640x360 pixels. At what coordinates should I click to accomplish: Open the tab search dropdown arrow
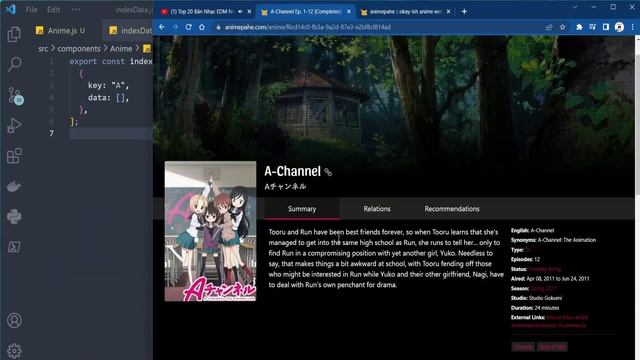coord(575,7)
